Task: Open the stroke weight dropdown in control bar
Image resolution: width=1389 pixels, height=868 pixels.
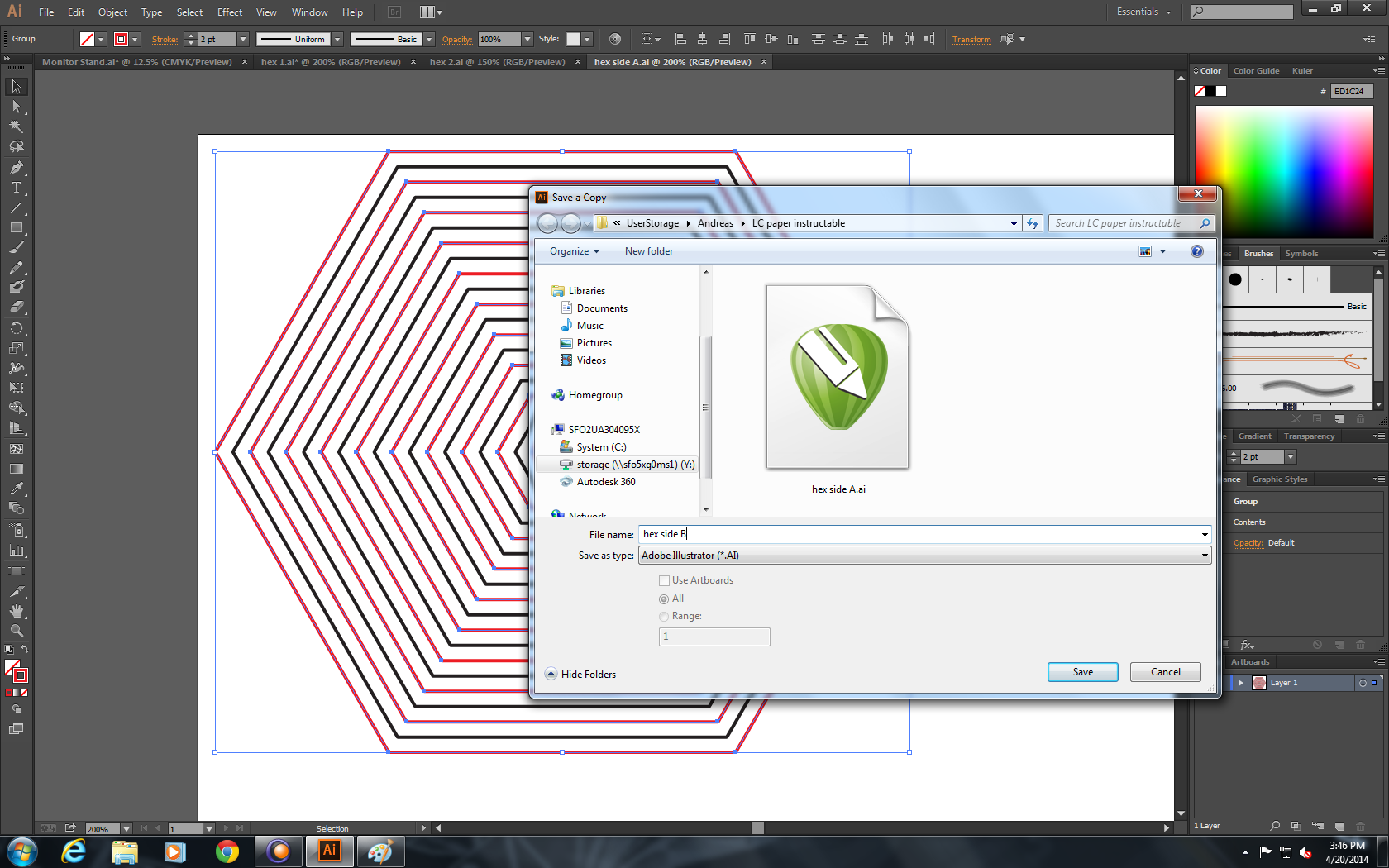Action: [x=243, y=39]
